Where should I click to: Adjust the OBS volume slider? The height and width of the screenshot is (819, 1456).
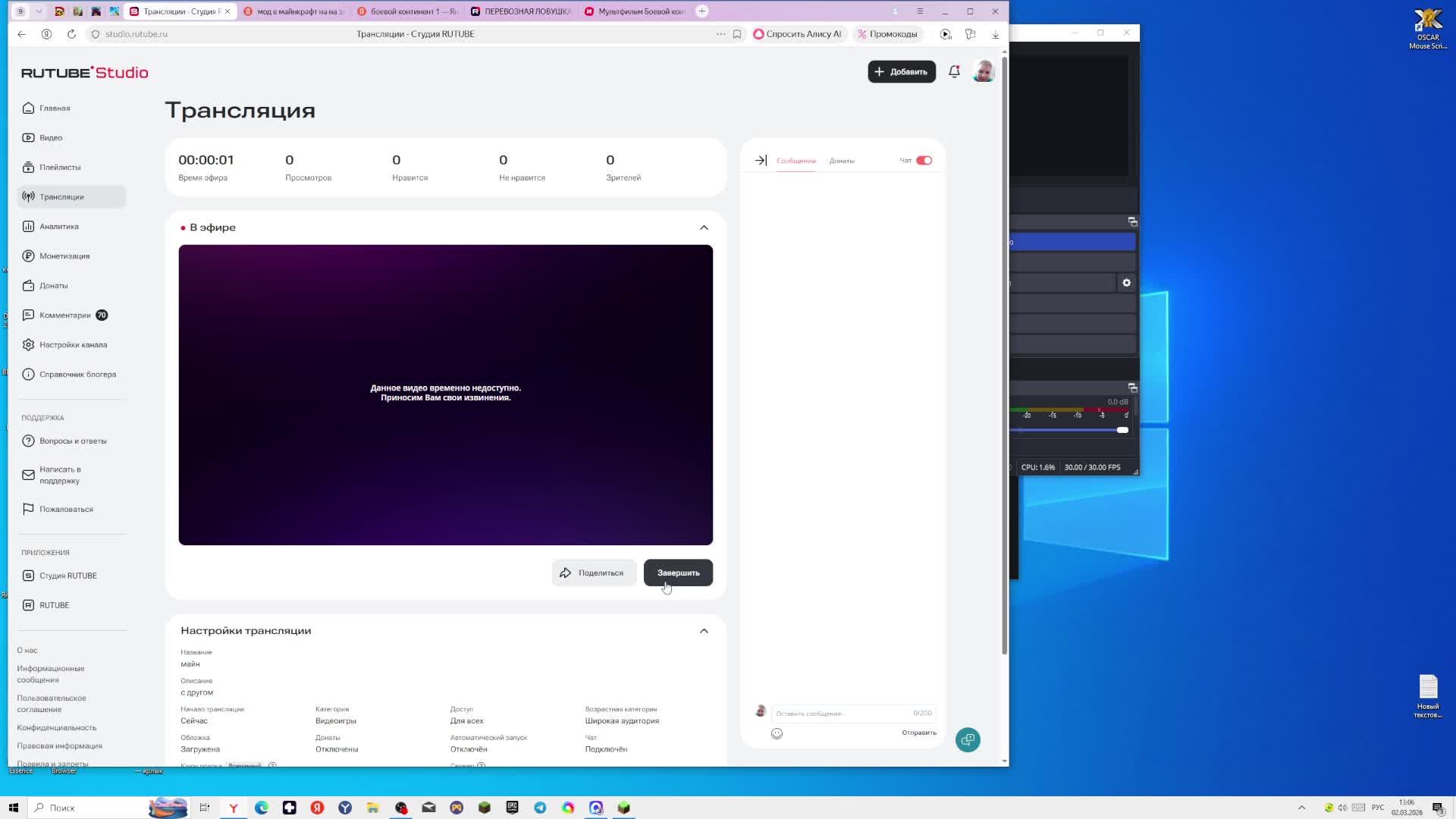coord(1122,430)
